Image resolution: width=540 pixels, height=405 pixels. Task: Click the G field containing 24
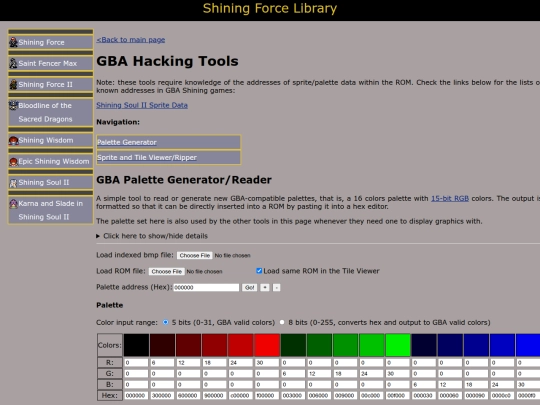pyautogui.click(x=372, y=374)
